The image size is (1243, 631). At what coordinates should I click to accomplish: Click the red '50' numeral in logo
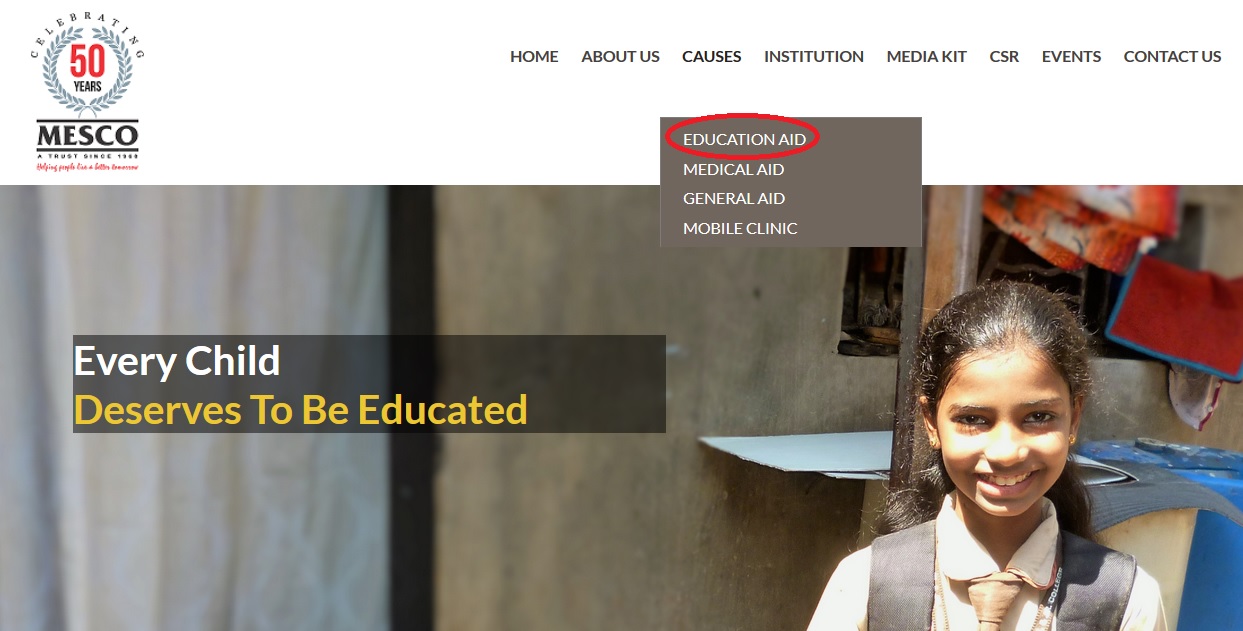point(87,62)
